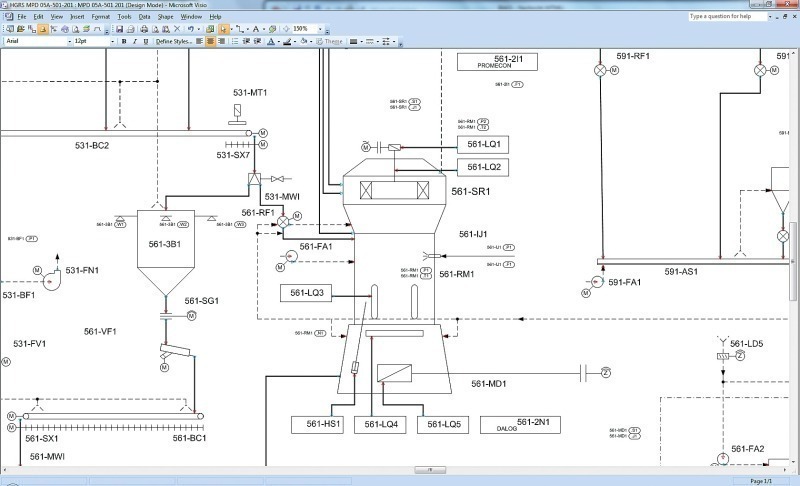800x486 pixels.
Task: Open the Shape menu
Action: [165, 17]
